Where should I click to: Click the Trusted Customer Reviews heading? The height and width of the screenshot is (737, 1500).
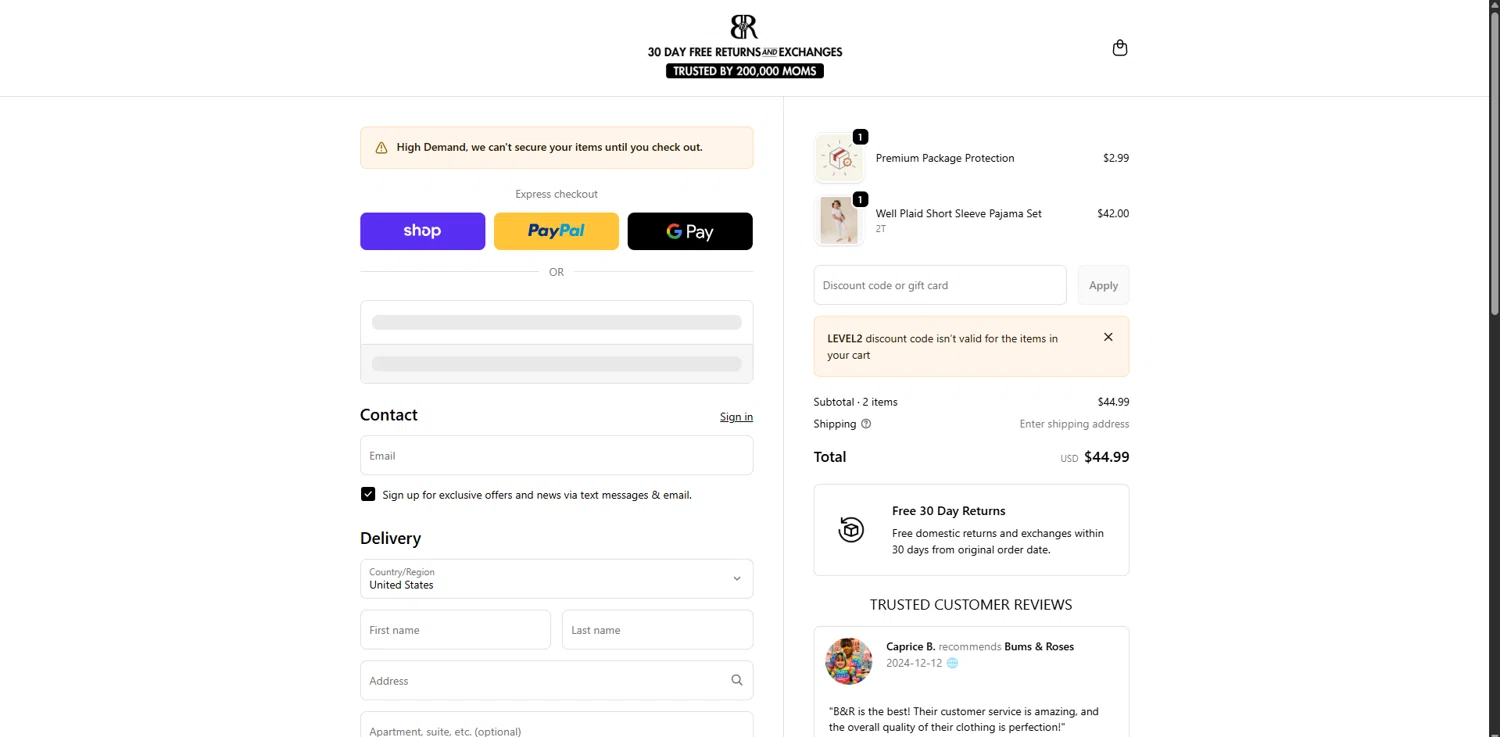pos(971,605)
